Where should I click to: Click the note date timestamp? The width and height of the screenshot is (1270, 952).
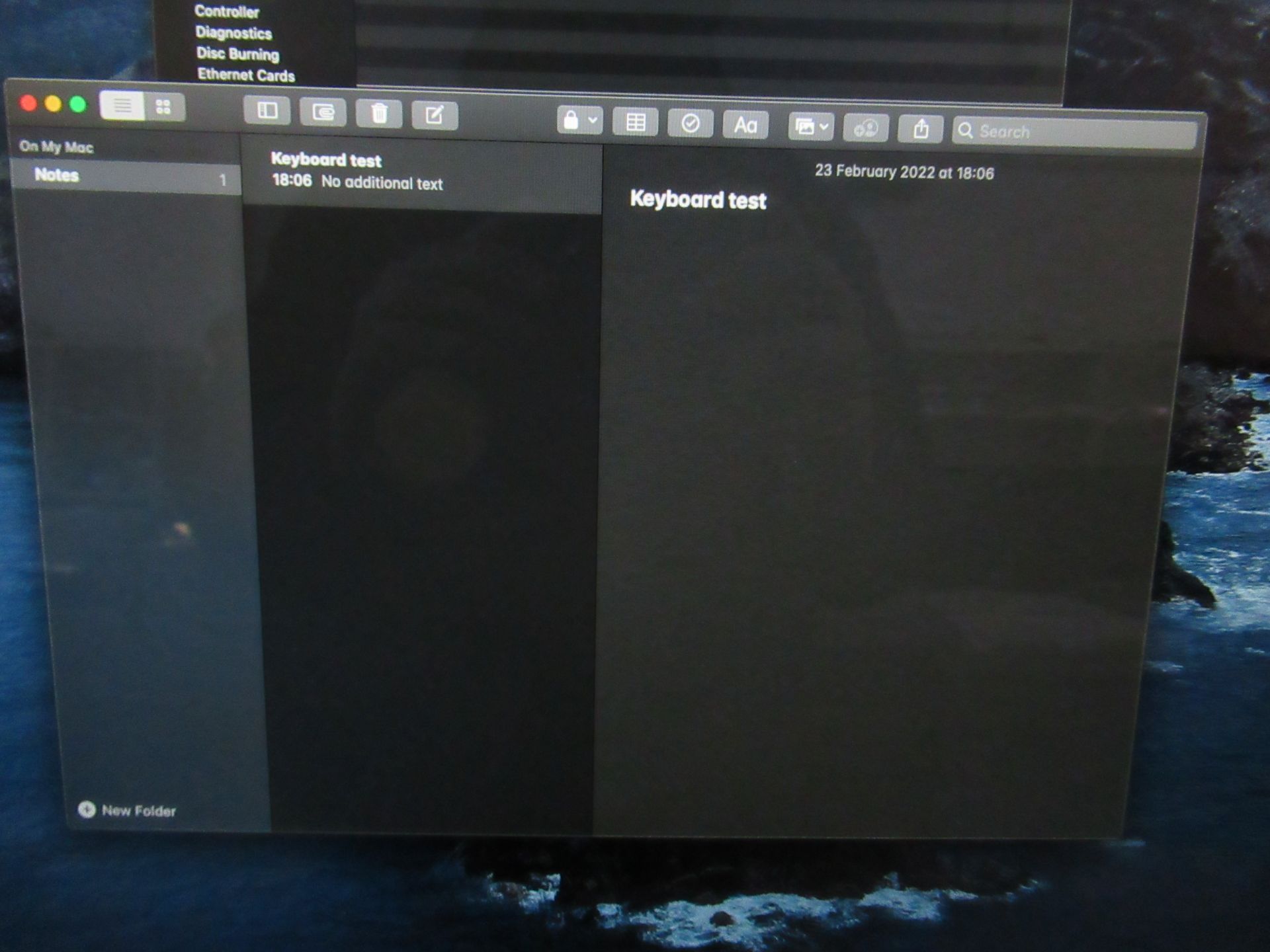pos(905,172)
